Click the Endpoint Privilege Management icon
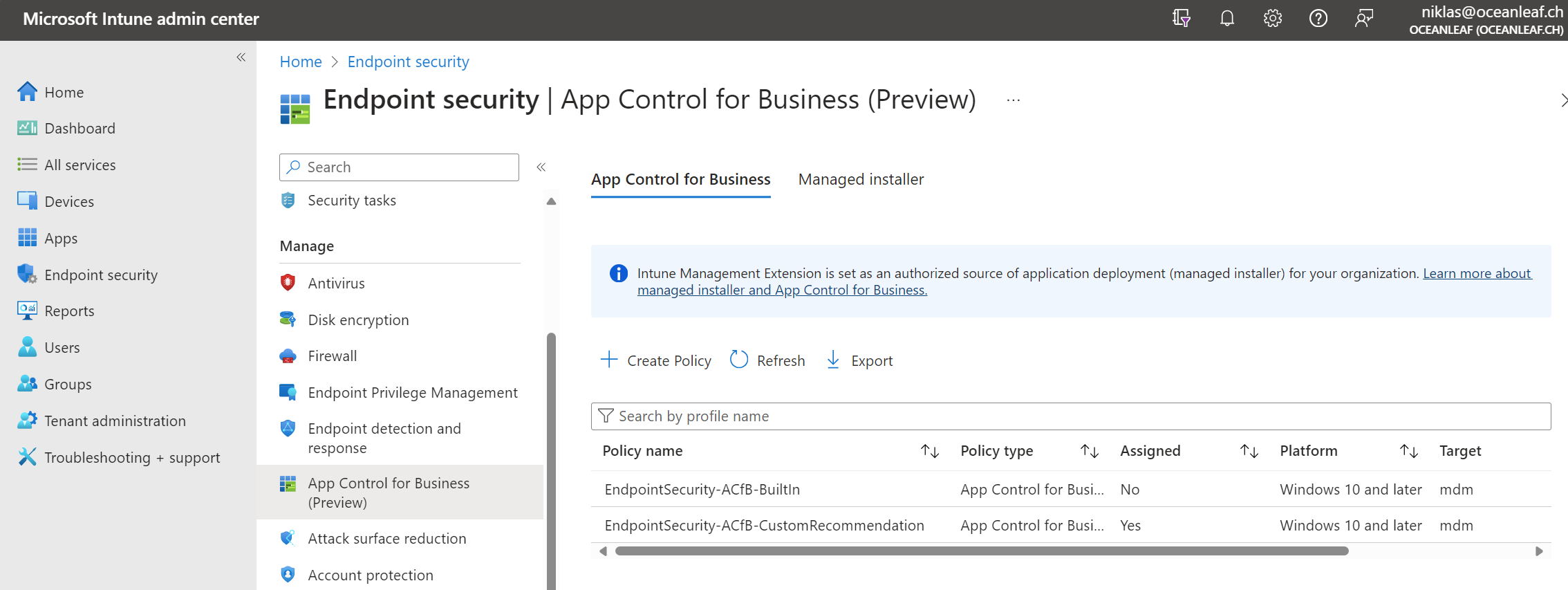Screen dimensions: 1568x590 click(288, 392)
